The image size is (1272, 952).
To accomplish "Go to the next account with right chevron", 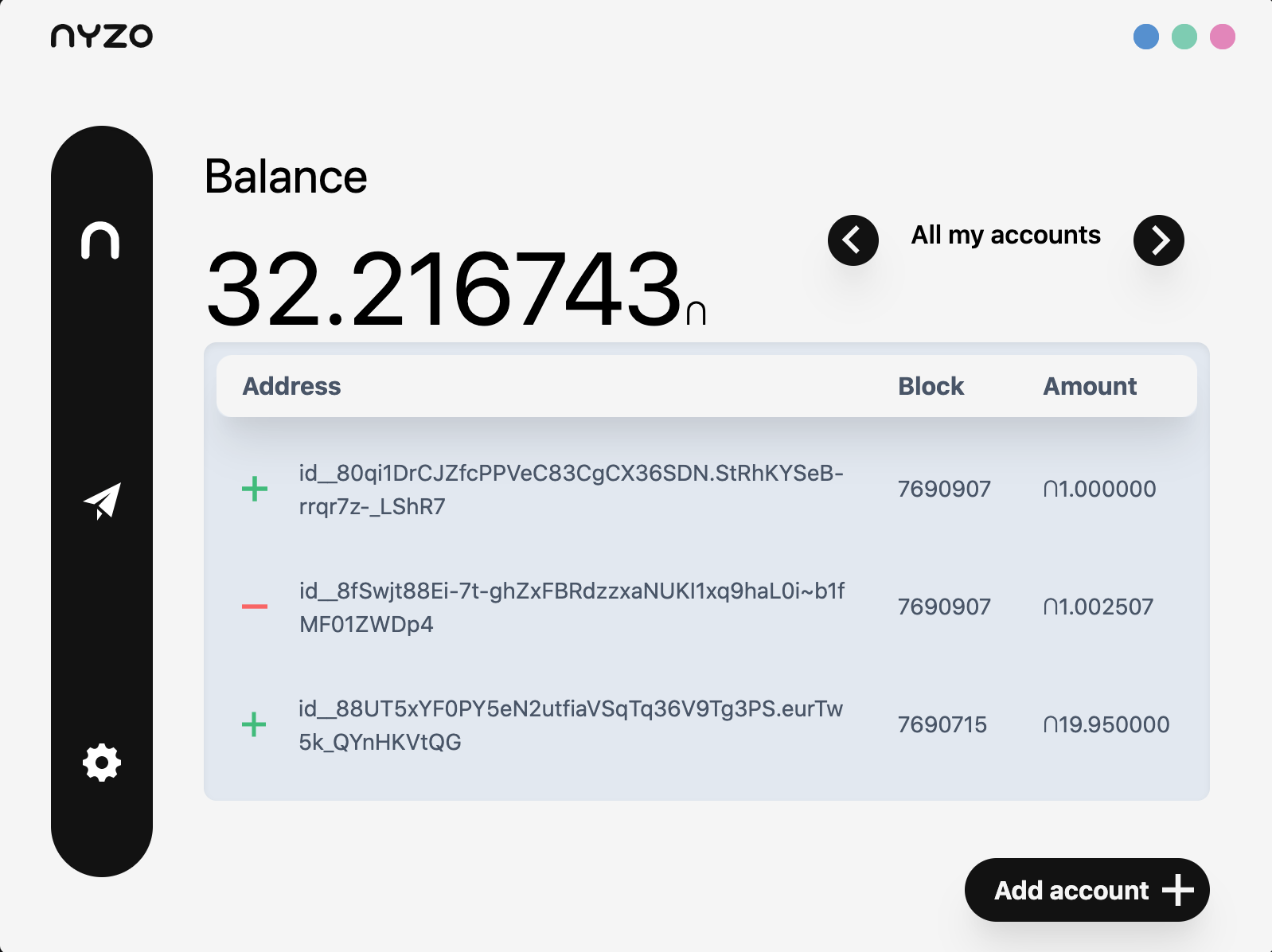I will 1158,240.
